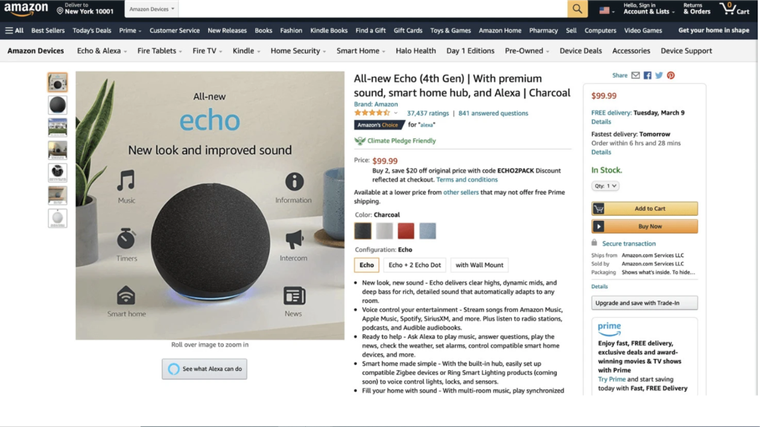760x427 pixels.
Task: Share the product on Pinterest
Action: pyautogui.click(x=671, y=75)
